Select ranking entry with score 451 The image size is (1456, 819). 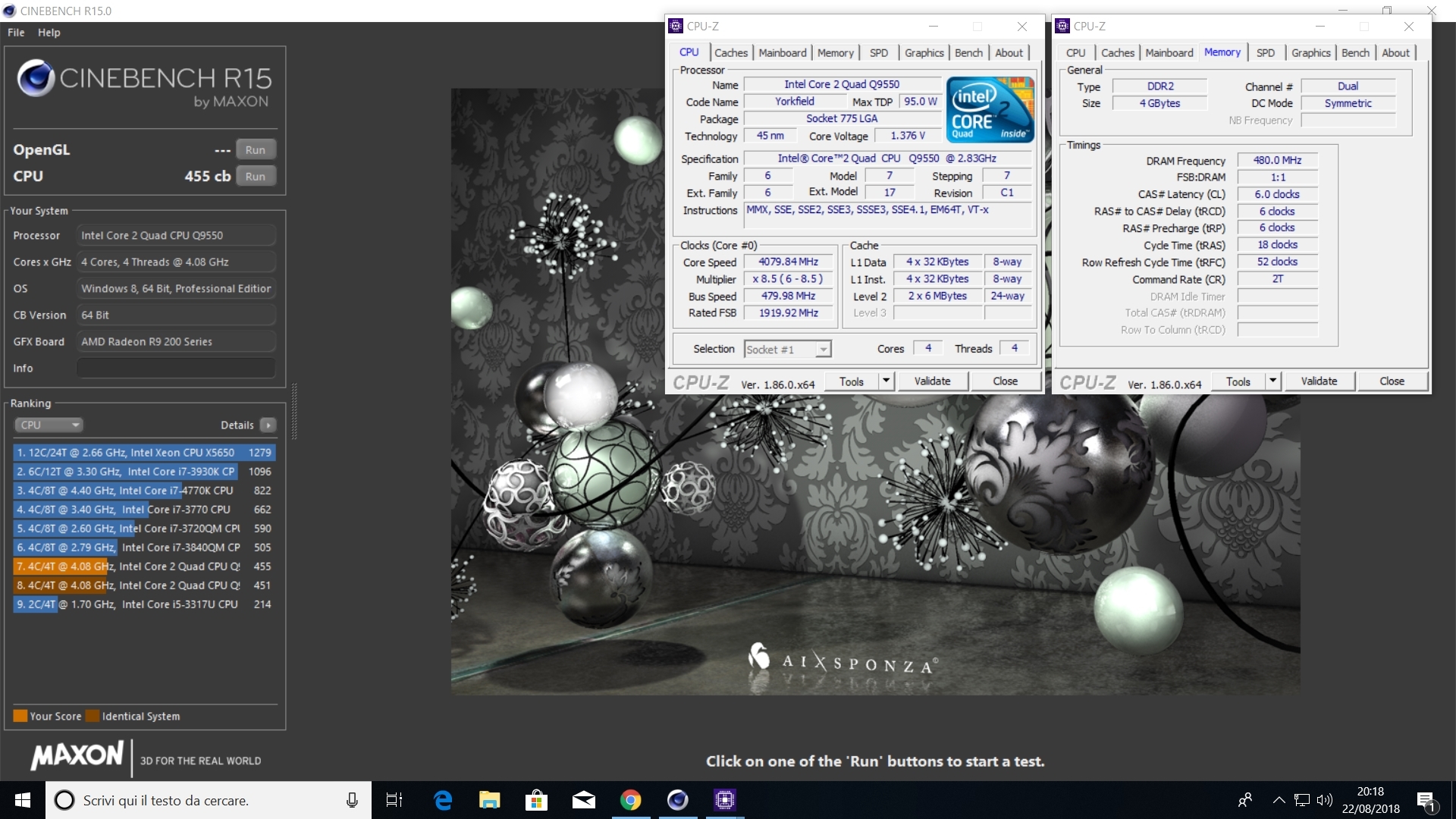pos(144,585)
